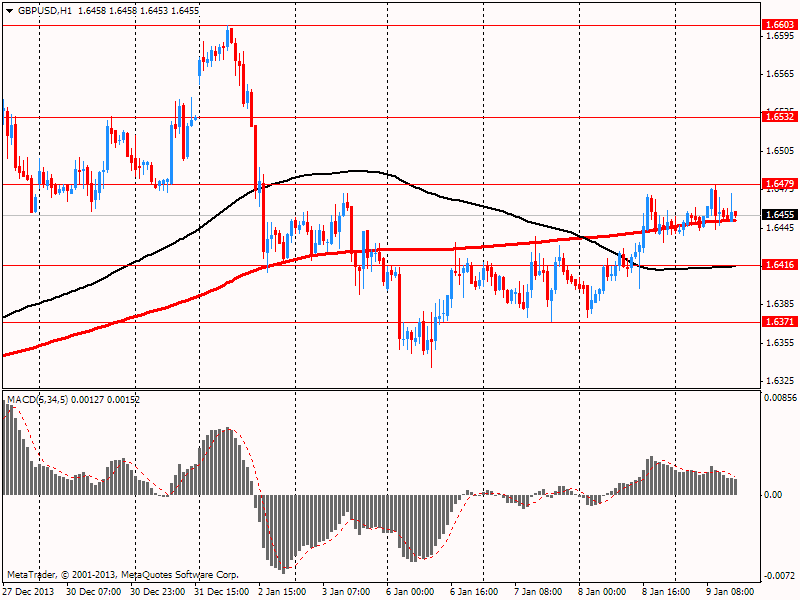Click the 0.00 MACD zero level value

[x=773, y=495]
